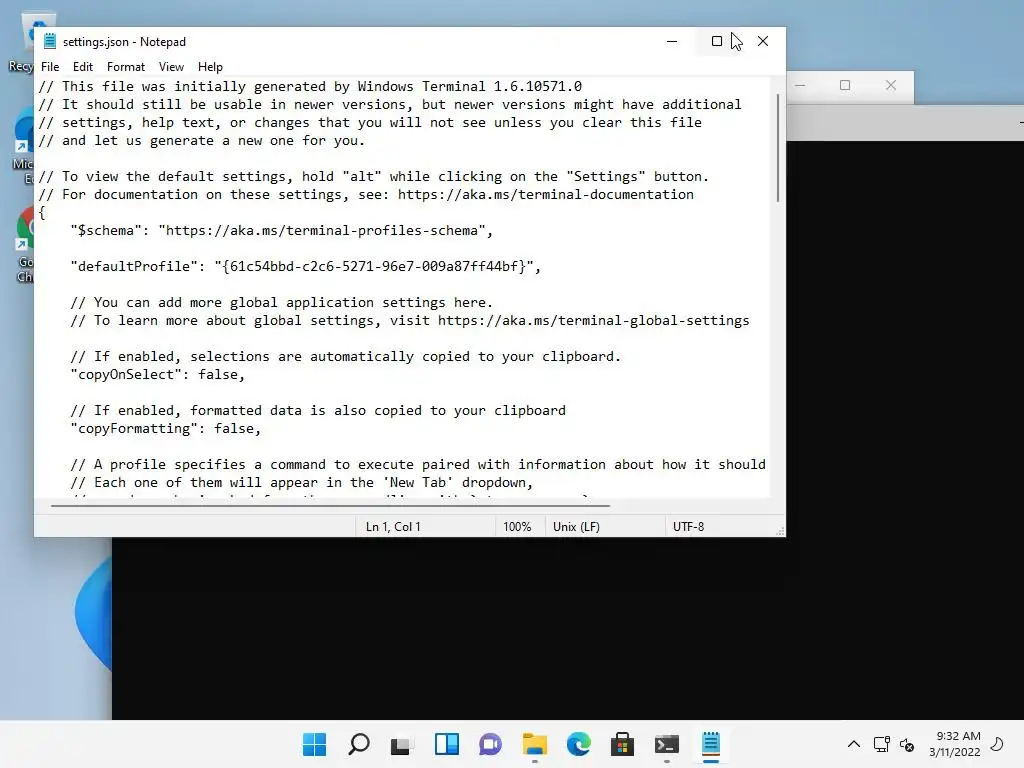1024x768 pixels.
Task: Open the Help menu in Notepad
Action: pyautogui.click(x=210, y=67)
